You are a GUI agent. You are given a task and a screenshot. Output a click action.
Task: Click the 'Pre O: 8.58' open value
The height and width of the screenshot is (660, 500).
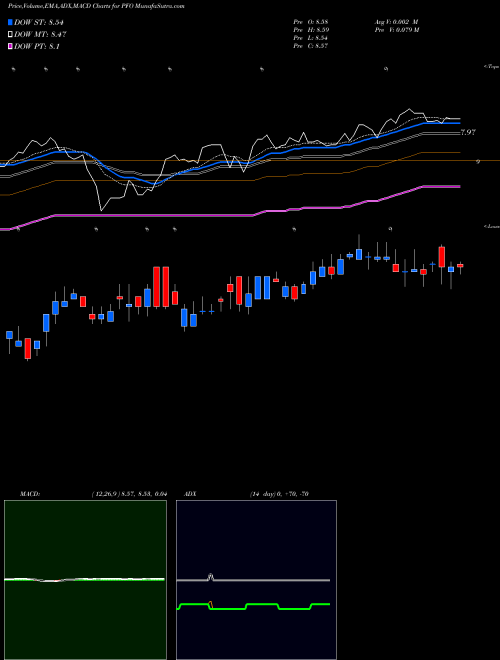(x=311, y=21)
